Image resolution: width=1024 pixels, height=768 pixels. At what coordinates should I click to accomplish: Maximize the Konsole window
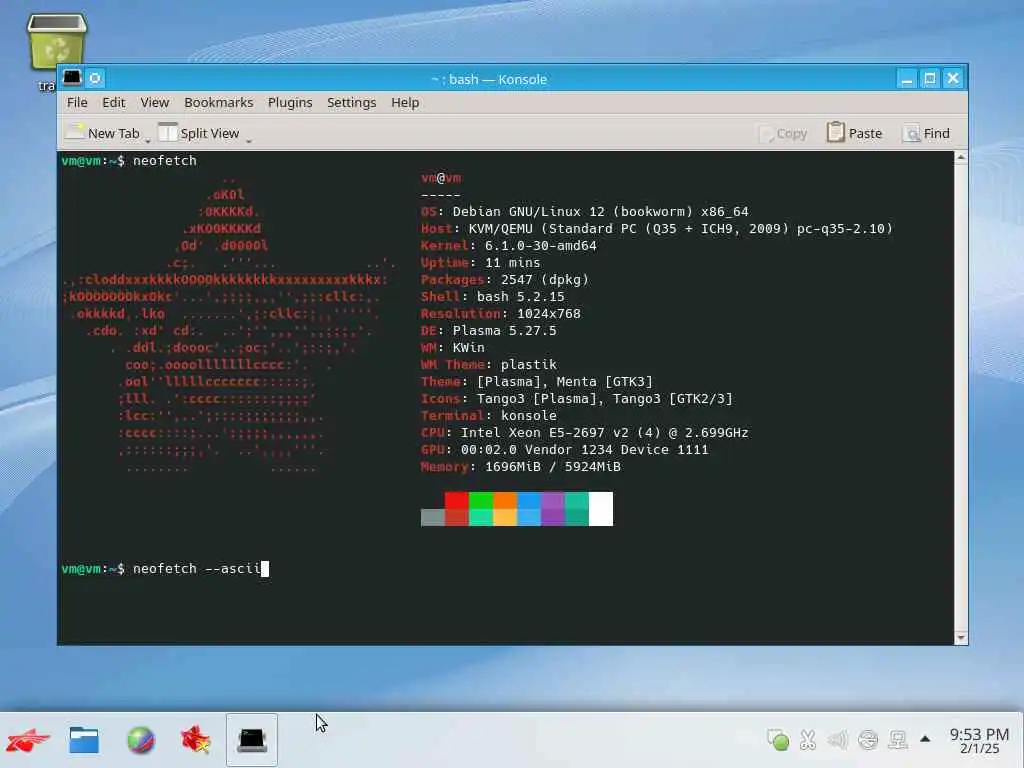point(930,79)
